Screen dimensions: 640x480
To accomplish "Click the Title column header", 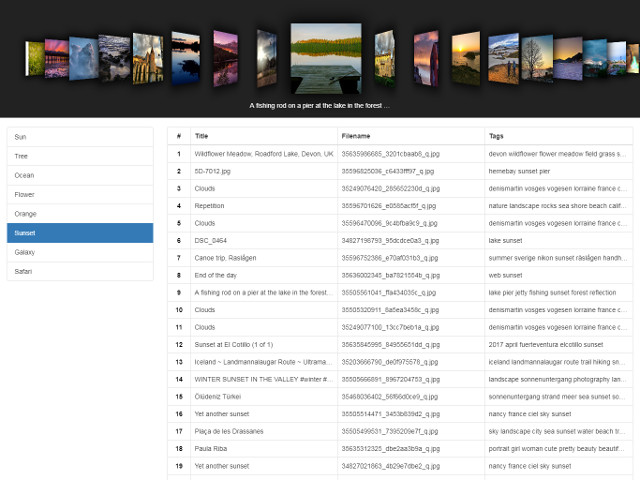I will click(202, 135).
